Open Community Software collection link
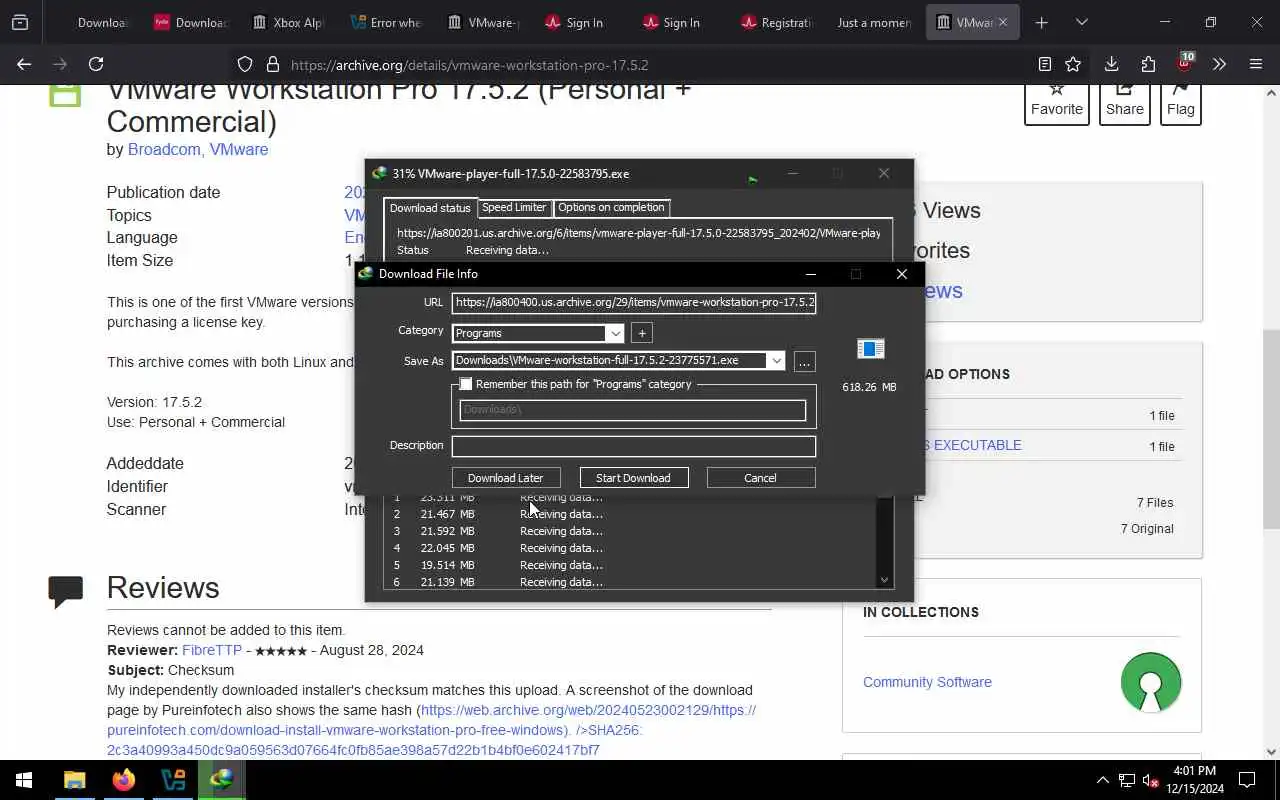 (927, 682)
